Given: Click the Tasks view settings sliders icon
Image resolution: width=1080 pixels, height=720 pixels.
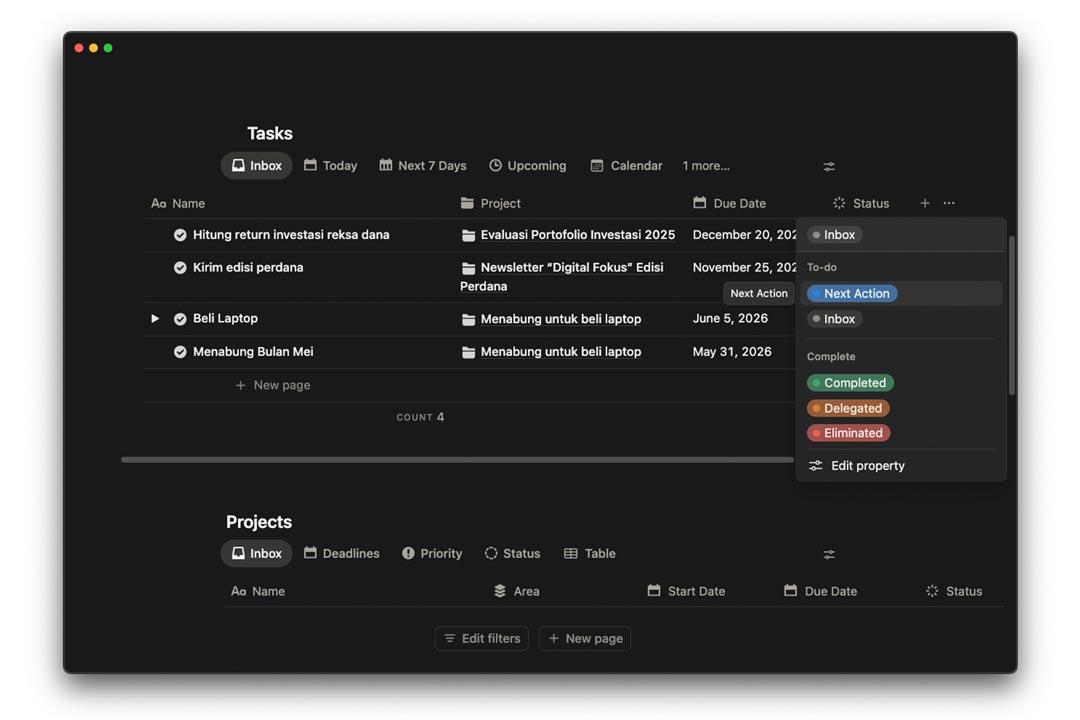Looking at the screenshot, I should pyautogui.click(x=829, y=166).
